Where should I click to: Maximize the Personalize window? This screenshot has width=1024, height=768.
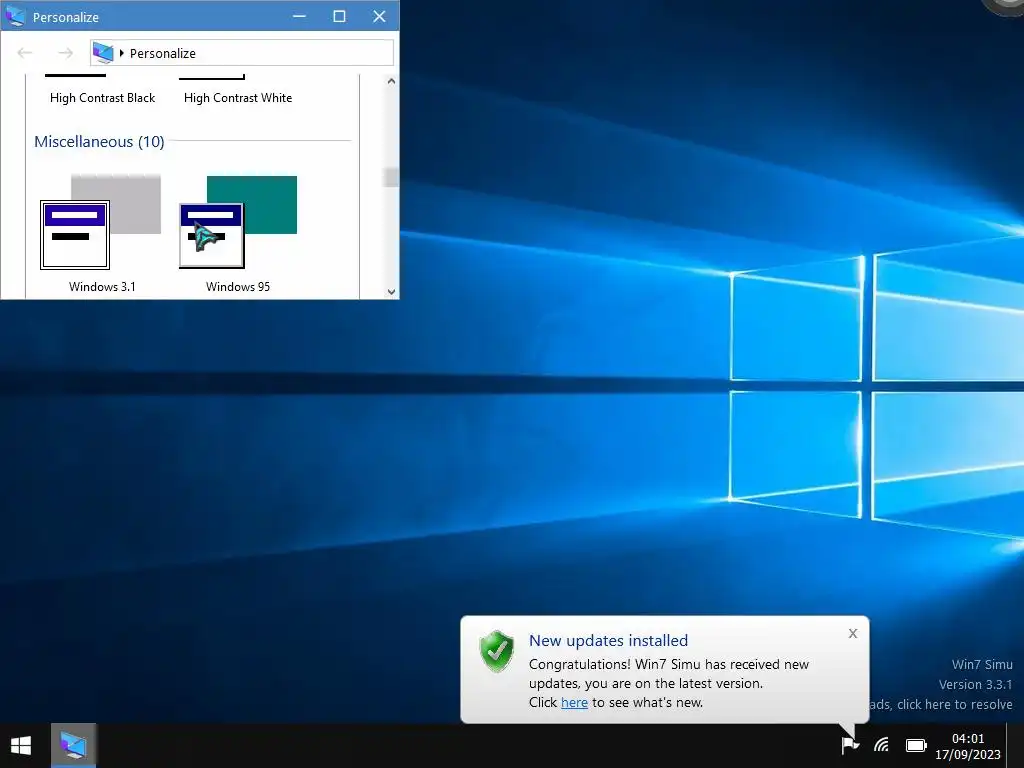[339, 16]
